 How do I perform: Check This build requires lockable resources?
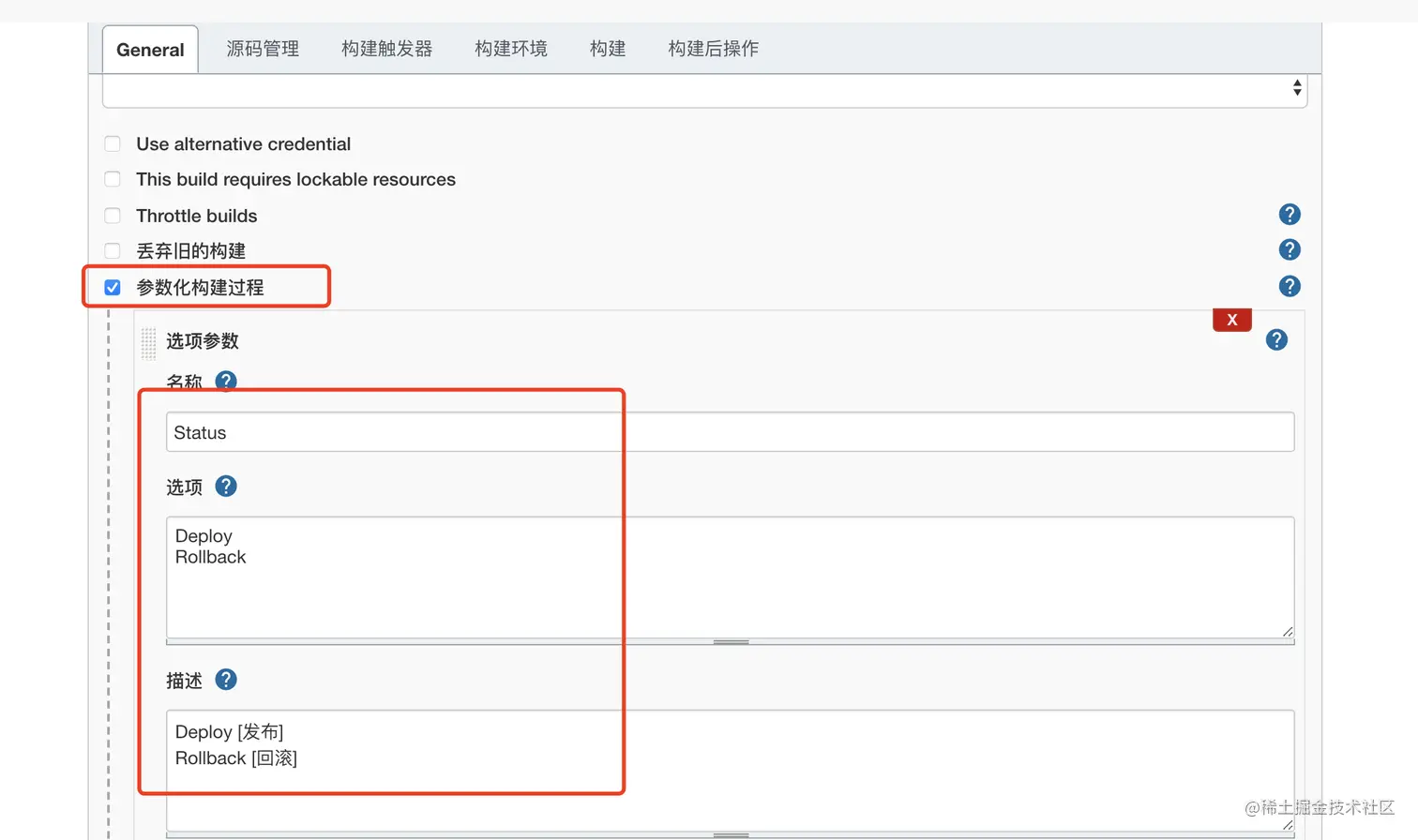pos(113,179)
